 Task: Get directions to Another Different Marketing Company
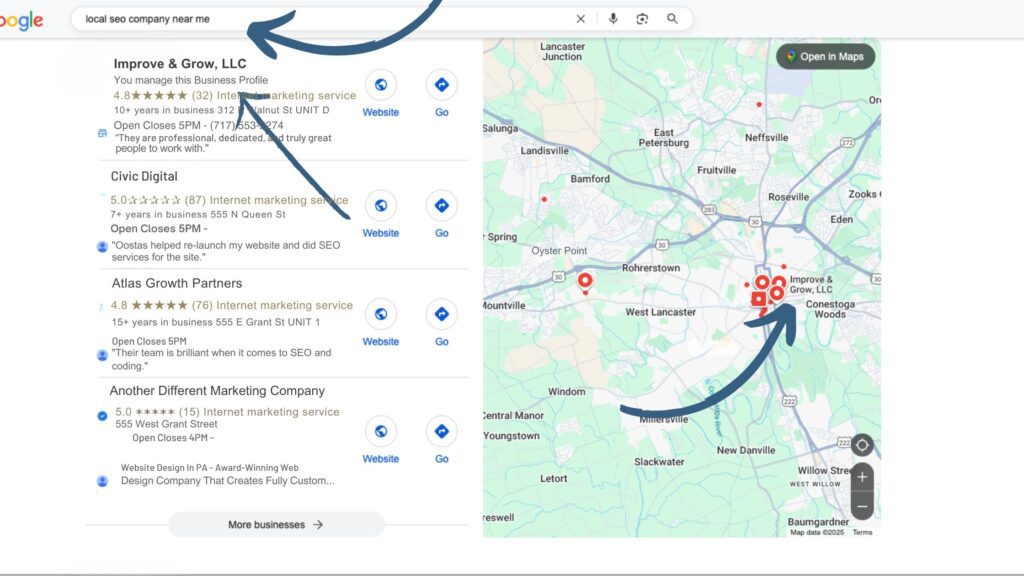441,431
